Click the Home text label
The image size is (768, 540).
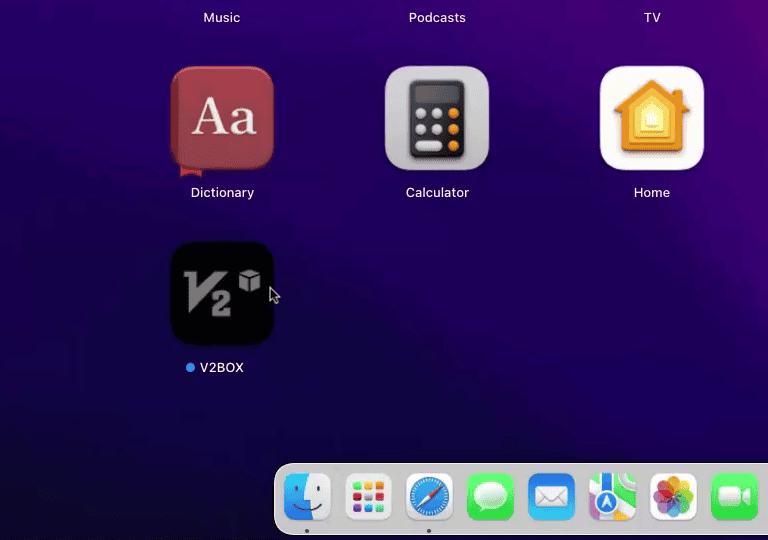[652, 192]
